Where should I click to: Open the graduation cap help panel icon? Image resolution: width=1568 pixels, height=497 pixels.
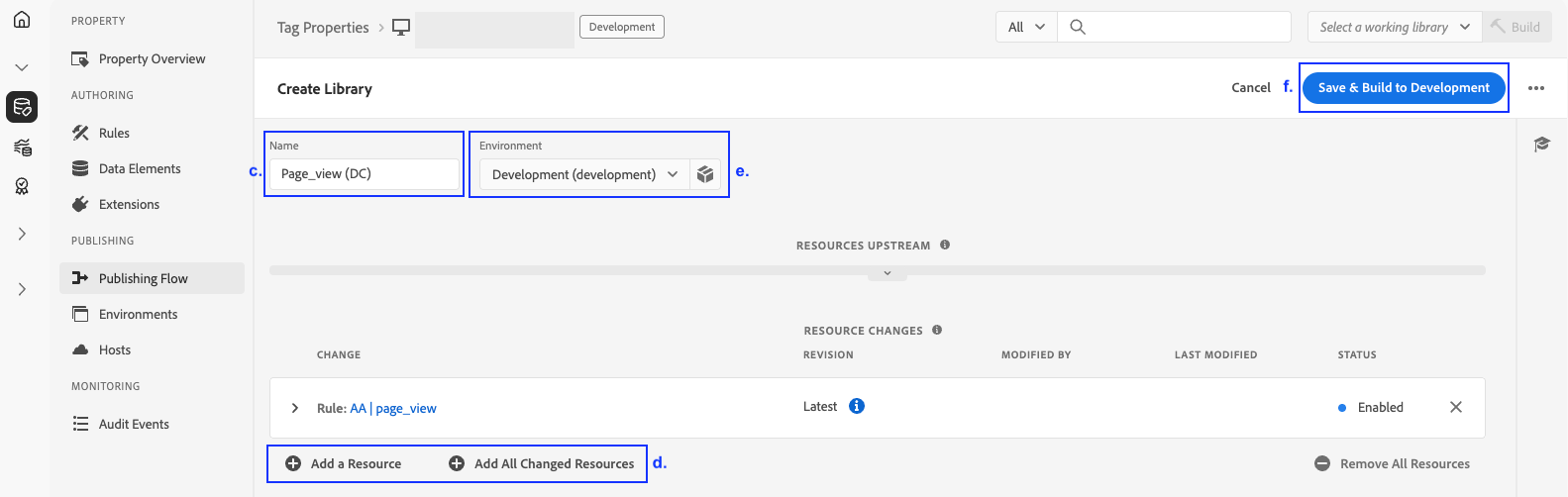[1541, 145]
